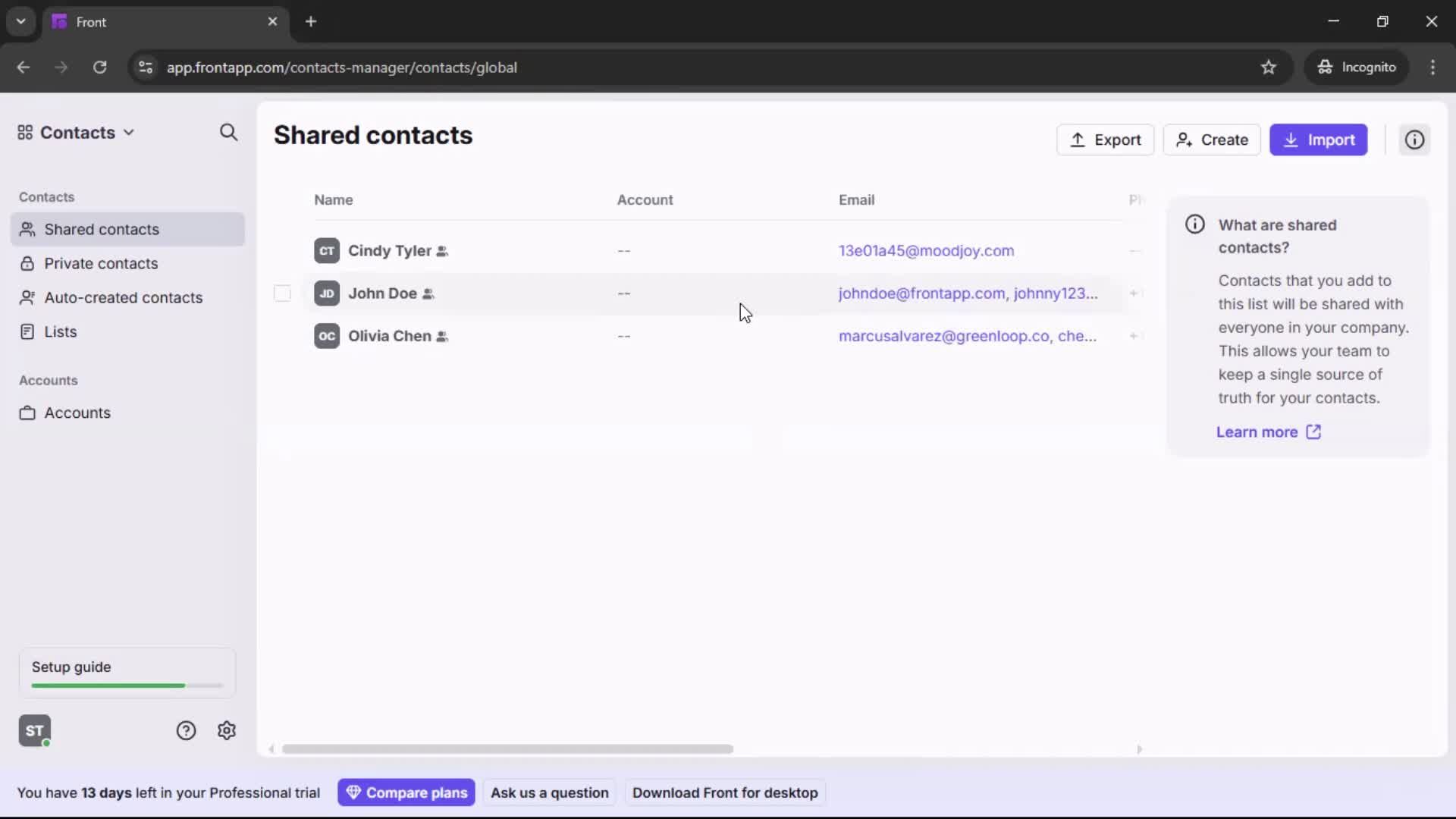Click the info icon beside Import
1456x819 pixels.
(1415, 140)
